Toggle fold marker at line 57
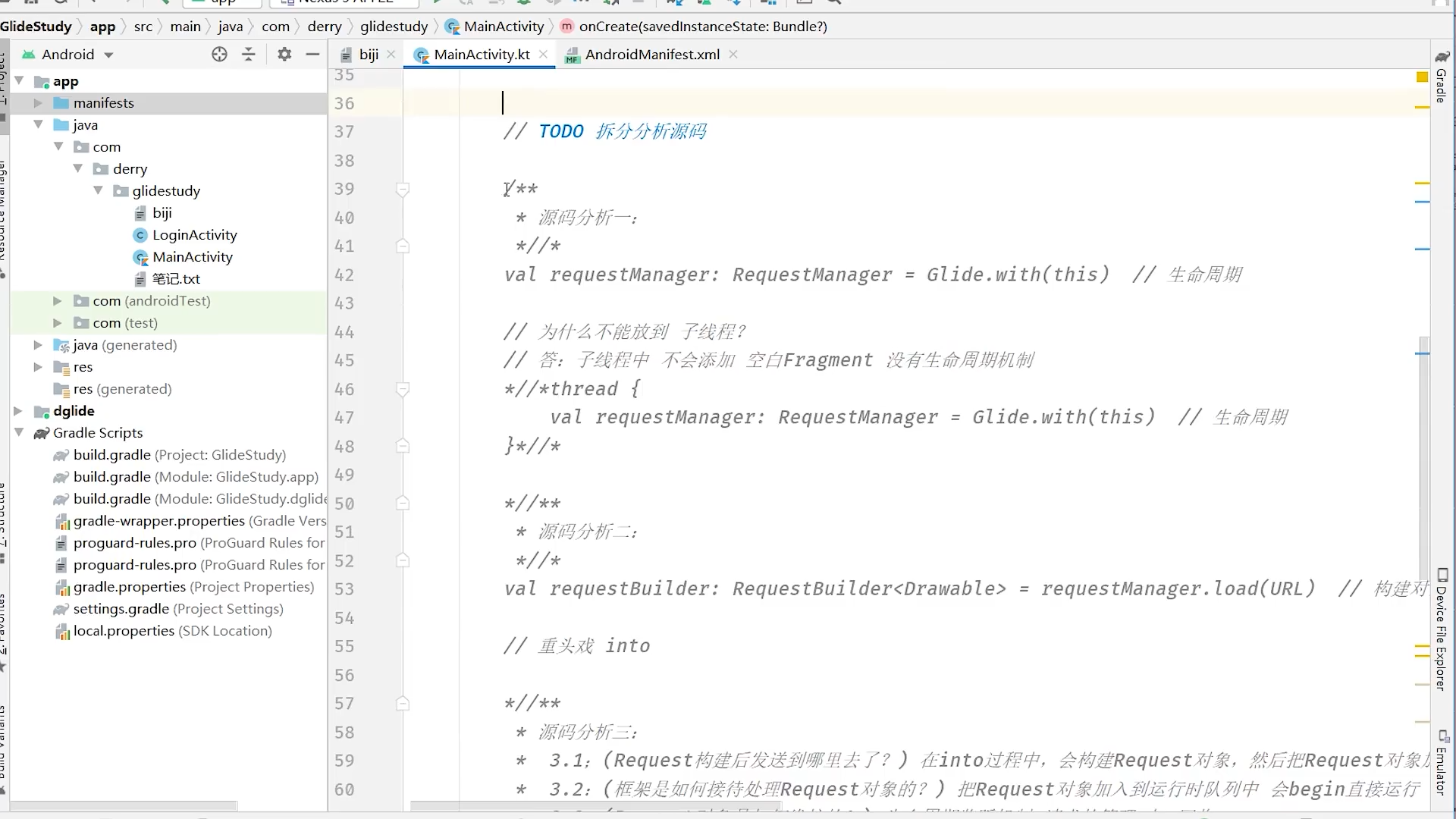1456x819 pixels. point(403,704)
